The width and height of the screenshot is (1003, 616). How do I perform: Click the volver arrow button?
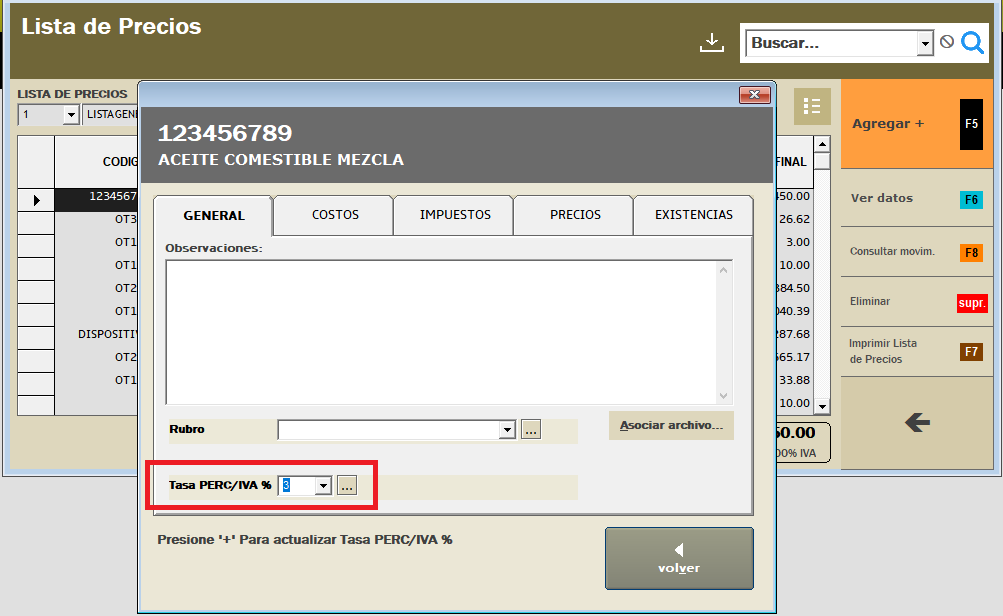coord(679,559)
